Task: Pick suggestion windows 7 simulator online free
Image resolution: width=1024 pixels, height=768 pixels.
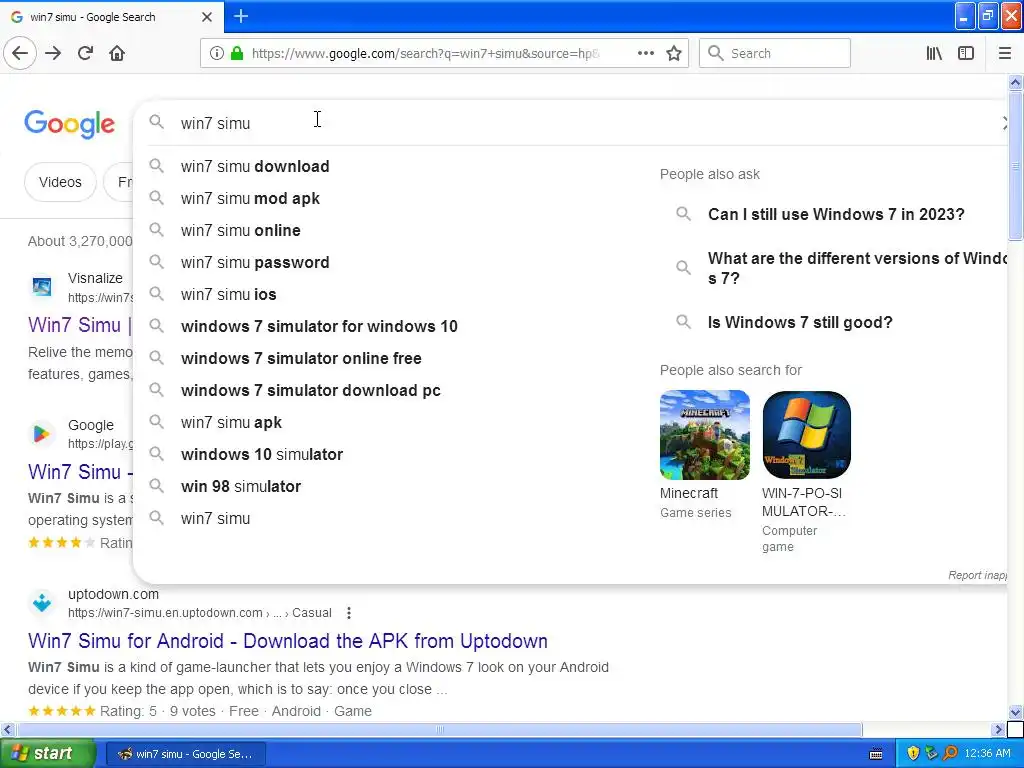Action: pyautogui.click(x=301, y=359)
